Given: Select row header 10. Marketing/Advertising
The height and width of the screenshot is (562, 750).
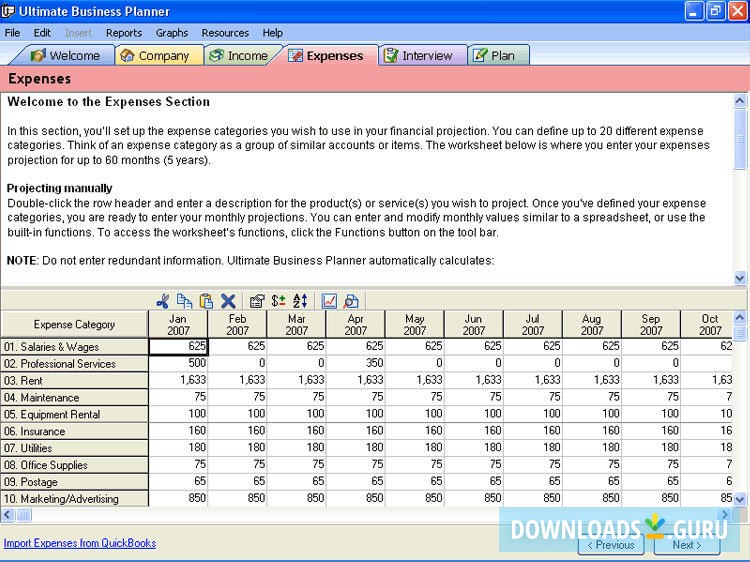Looking at the screenshot, I should [x=75, y=499].
